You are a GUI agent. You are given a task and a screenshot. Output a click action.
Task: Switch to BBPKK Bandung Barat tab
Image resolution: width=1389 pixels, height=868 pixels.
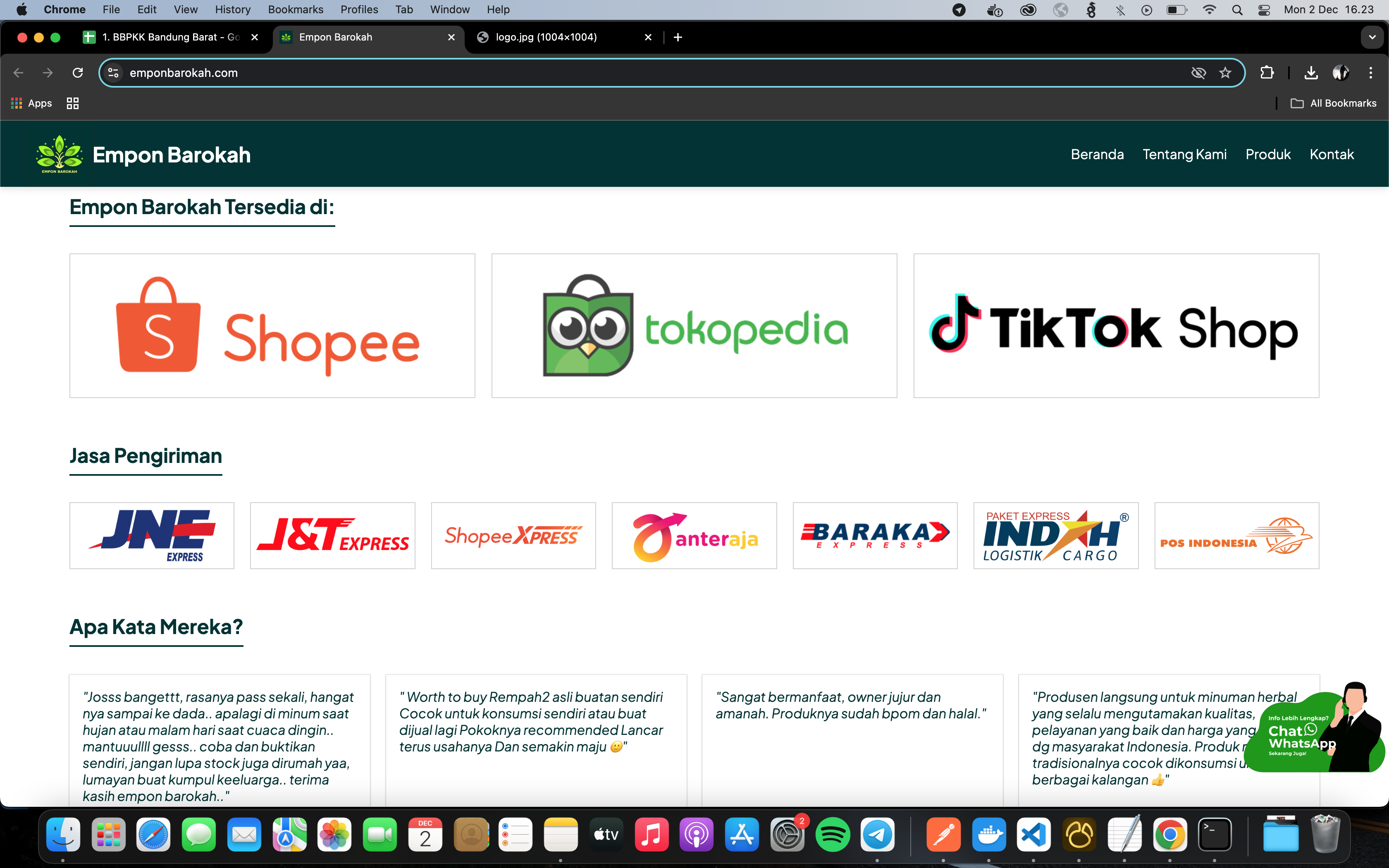tap(172, 37)
